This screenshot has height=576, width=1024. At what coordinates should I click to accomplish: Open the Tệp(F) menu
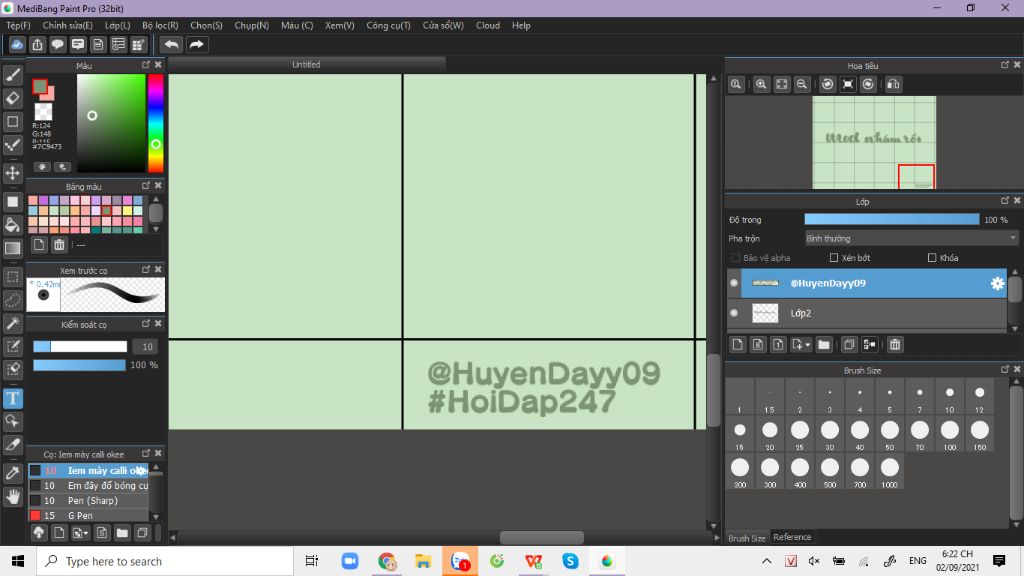click(18, 25)
